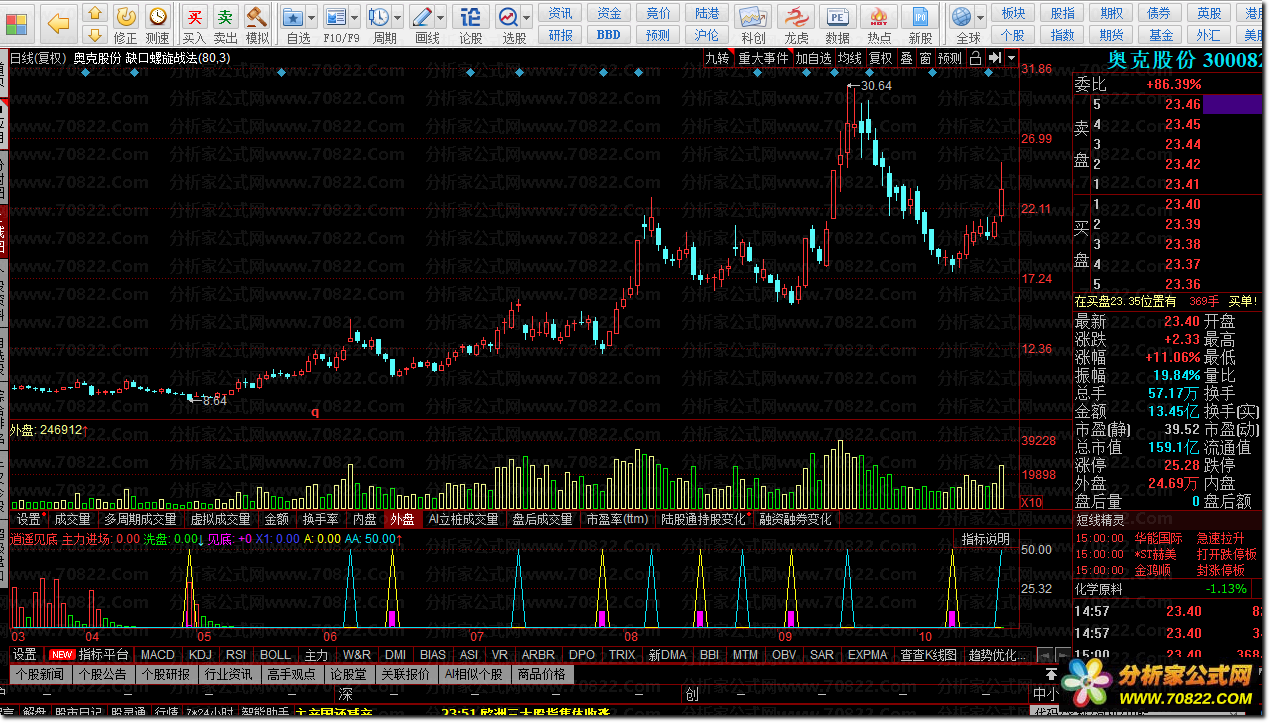Viewport: 1271px width, 723px height.
Task: Open the 数据 PE data icon
Action: point(838,24)
